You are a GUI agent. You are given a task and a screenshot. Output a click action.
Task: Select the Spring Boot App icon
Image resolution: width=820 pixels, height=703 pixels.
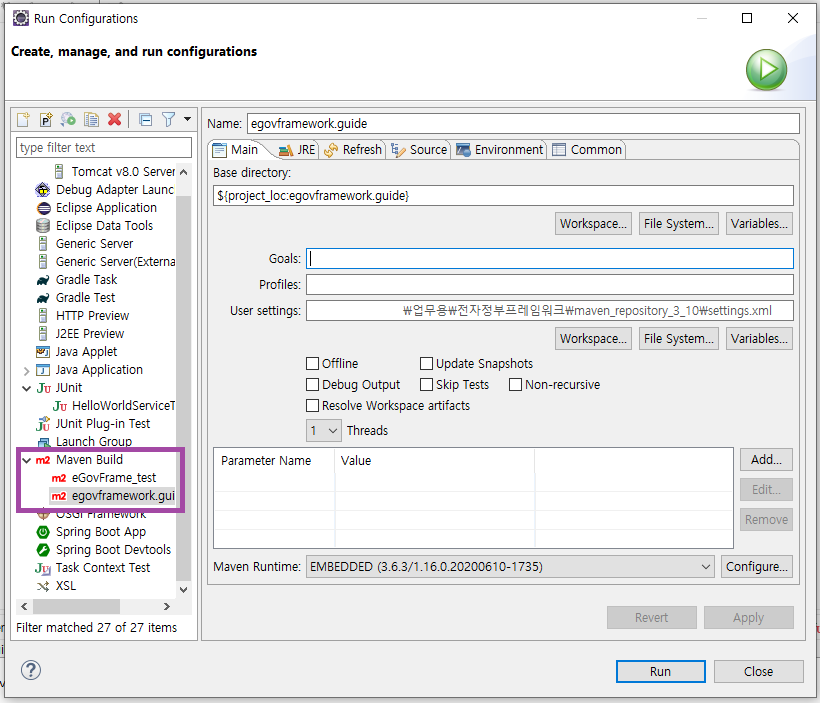point(43,532)
